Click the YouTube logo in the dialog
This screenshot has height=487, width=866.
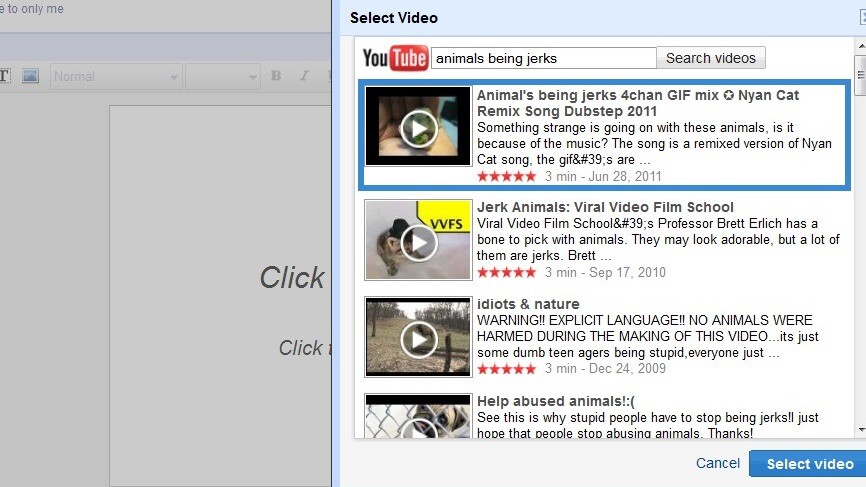click(x=395, y=58)
